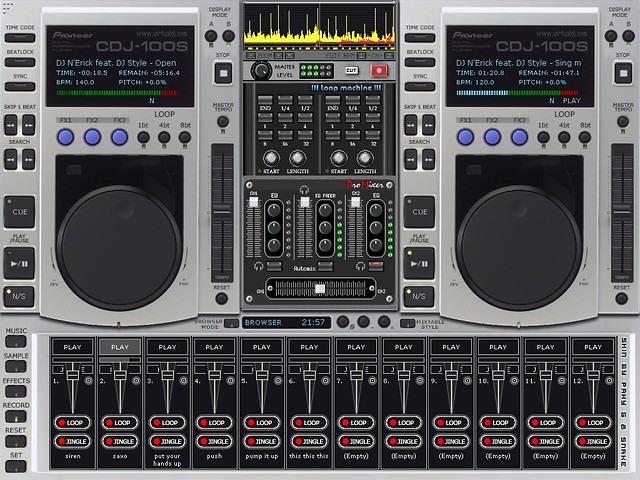This screenshot has width=640, height=480.
Task: Click the MASTER LEVEL knob
Action: pos(261,71)
